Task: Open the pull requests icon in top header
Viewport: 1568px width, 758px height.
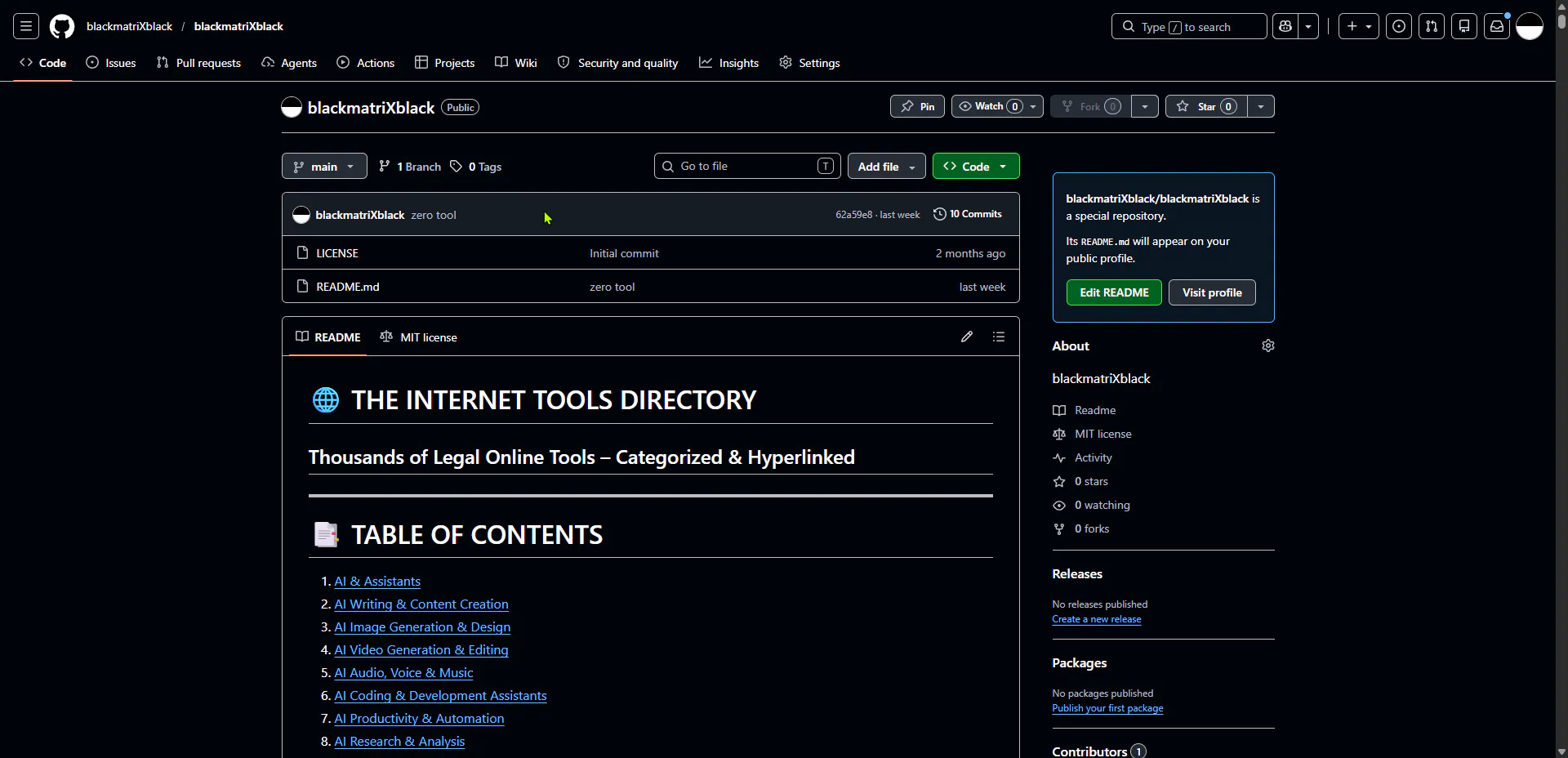Action: (1432, 26)
